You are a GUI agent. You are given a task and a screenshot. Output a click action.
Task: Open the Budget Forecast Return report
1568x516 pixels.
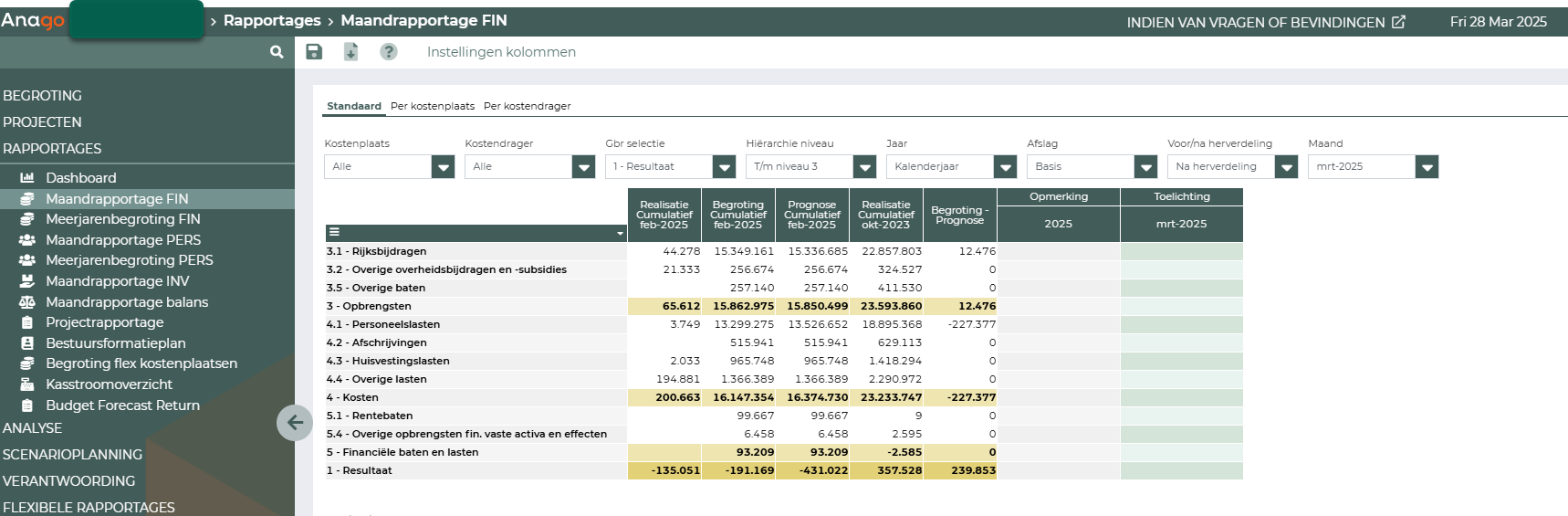click(122, 405)
